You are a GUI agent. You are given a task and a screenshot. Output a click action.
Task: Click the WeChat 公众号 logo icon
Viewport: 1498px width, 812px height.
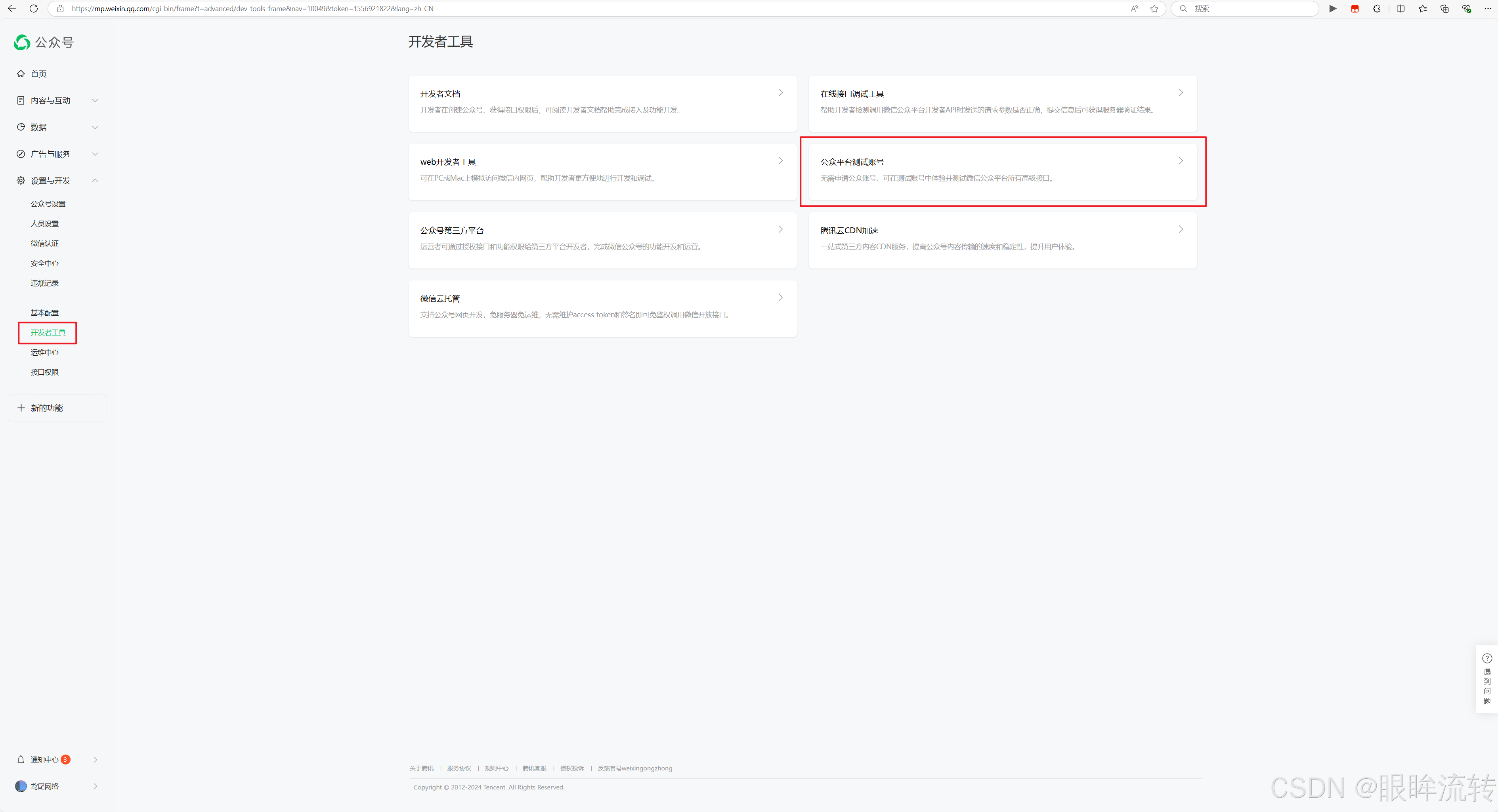click(x=22, y=42)
